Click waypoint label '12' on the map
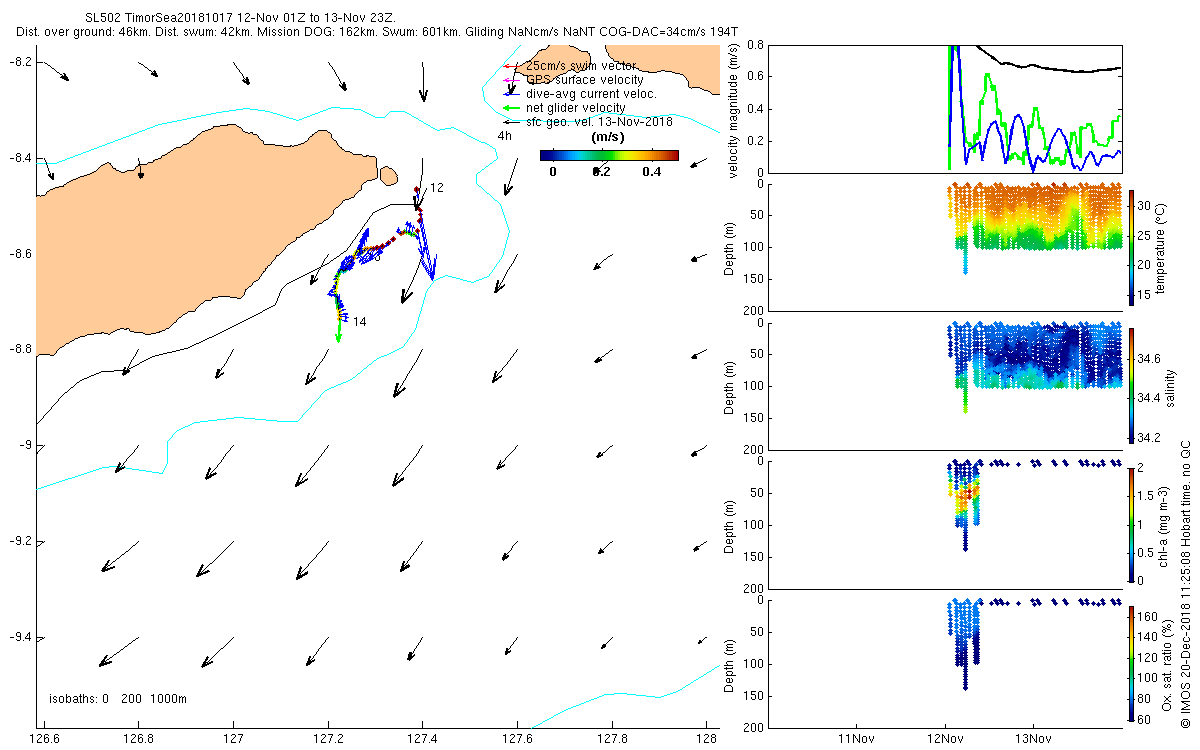The width and height of the screenshot is (1200, 750). point(436,188)
